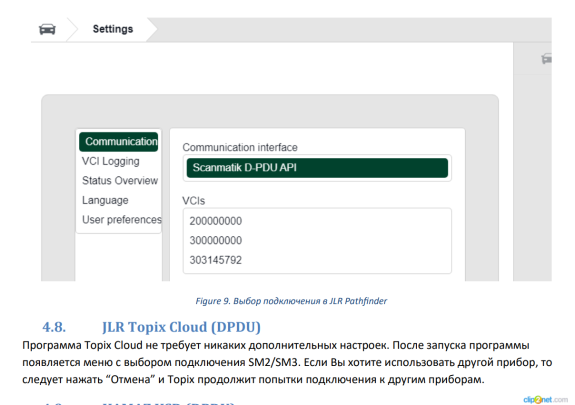
Task: Click the partial car icon at right panel
Action: 546,59
